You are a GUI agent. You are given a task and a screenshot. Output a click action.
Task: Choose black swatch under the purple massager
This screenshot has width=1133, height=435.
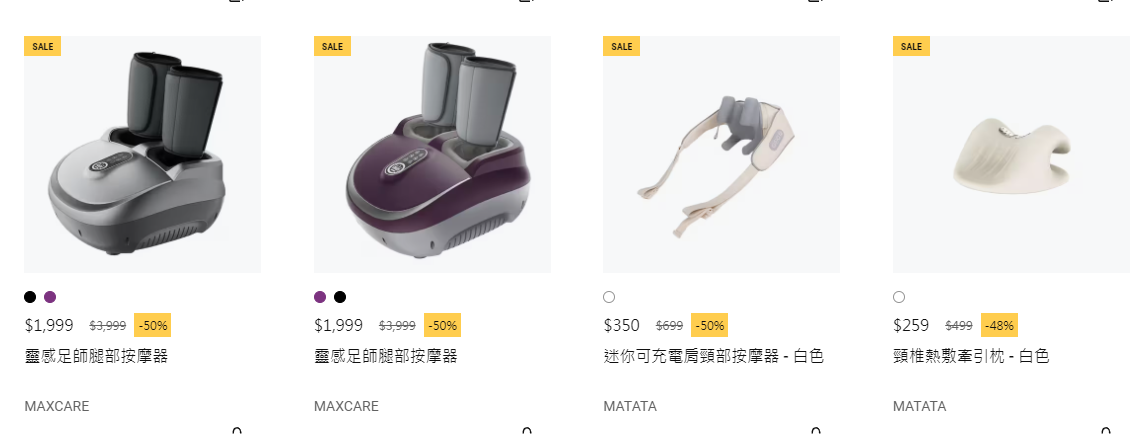[x=340, y=297]
